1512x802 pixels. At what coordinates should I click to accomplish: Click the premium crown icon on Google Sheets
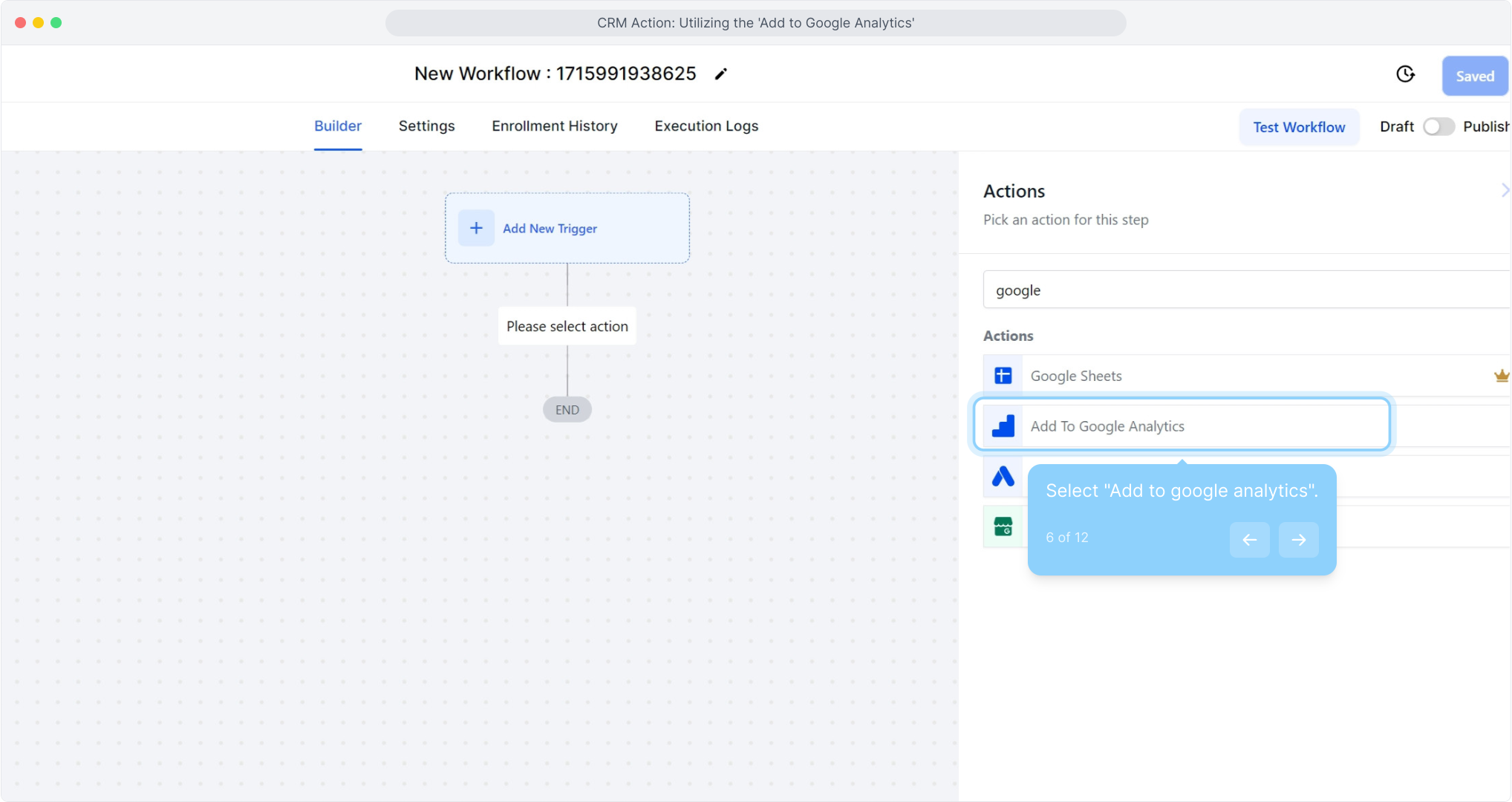point(1501,376)
